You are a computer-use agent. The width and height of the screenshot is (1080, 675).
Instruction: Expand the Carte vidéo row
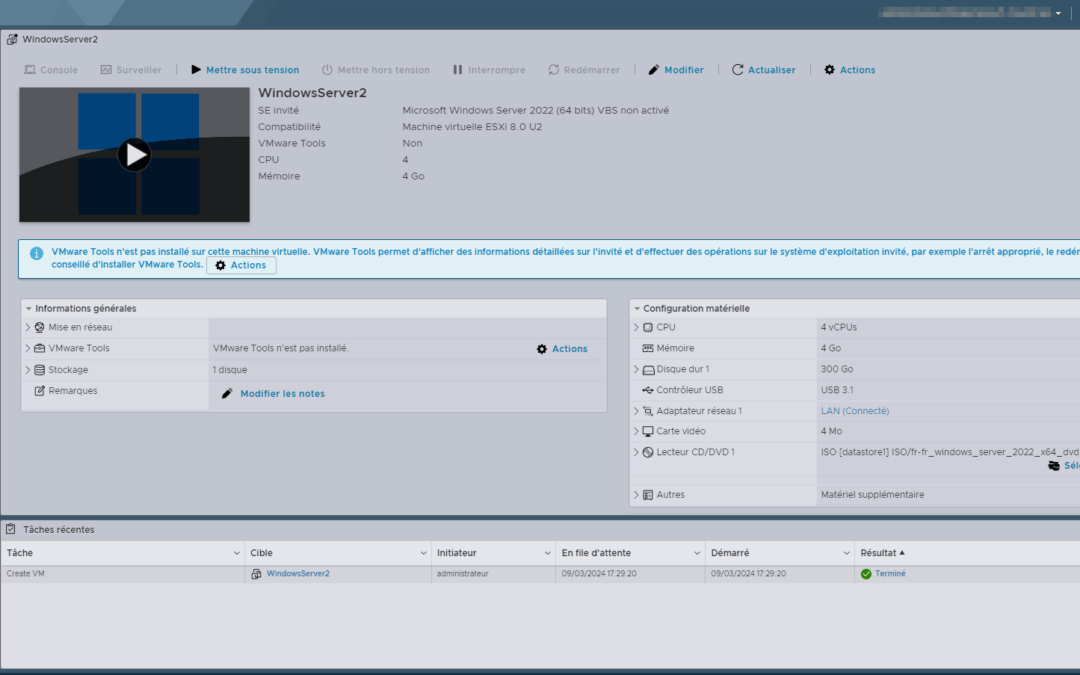point(636,431)
